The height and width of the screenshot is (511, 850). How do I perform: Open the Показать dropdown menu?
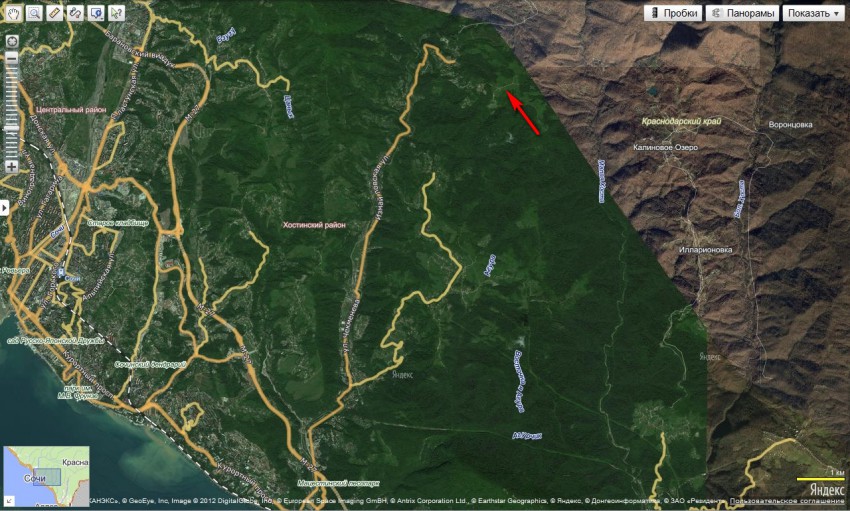813,13
